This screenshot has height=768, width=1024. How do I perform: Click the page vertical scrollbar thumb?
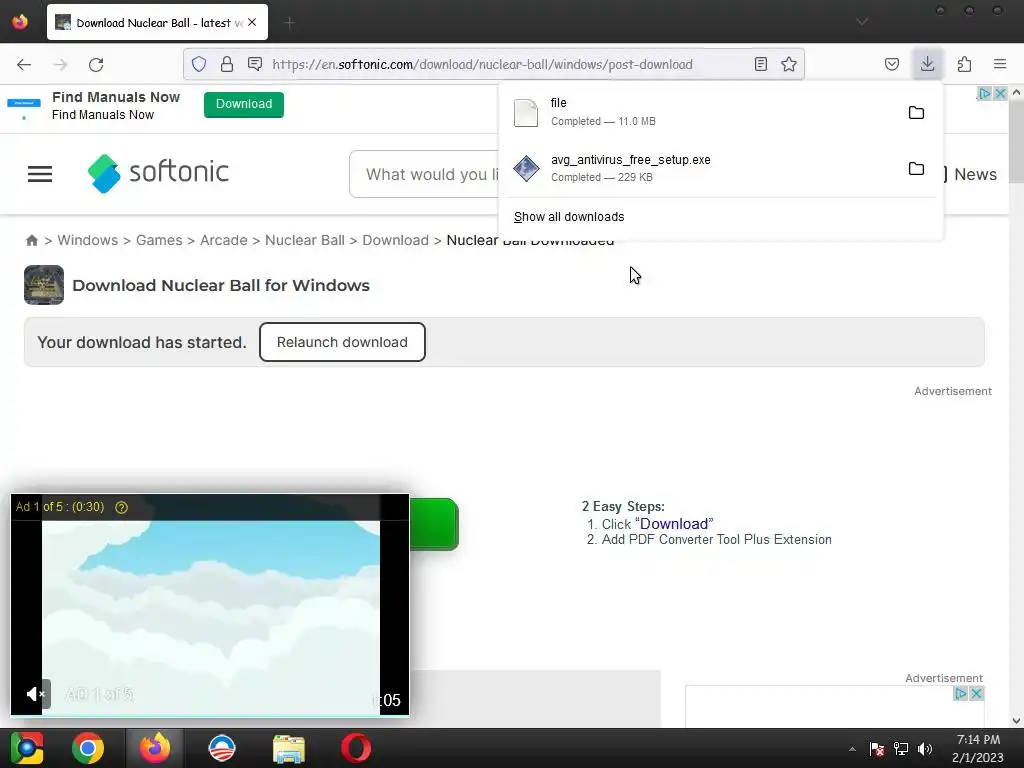pyautogui.click(x=1016, y=142)
